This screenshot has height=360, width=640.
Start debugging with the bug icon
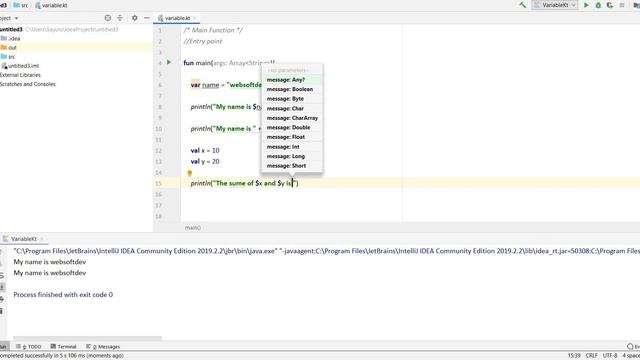[598, 5]
